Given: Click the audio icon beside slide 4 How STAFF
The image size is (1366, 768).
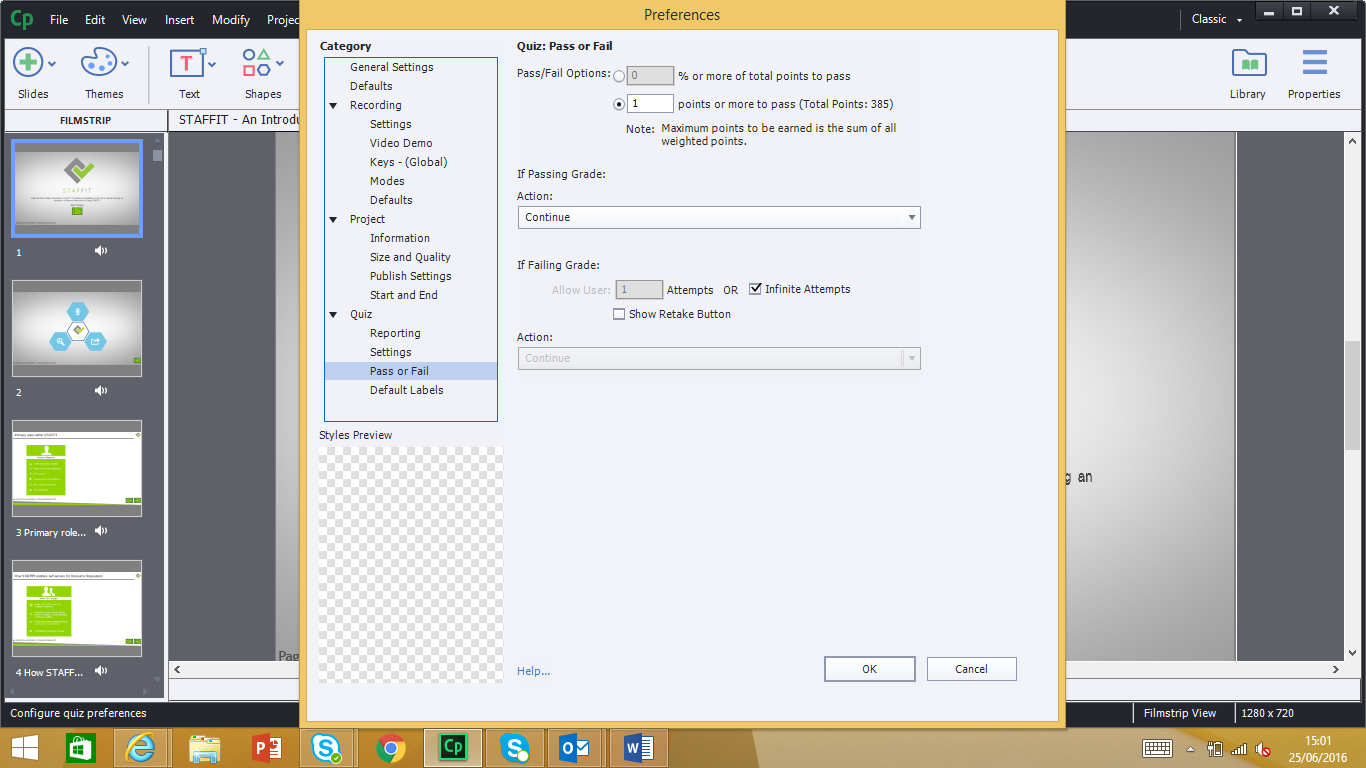Looking at the screenshot, I should coord(101,670).
